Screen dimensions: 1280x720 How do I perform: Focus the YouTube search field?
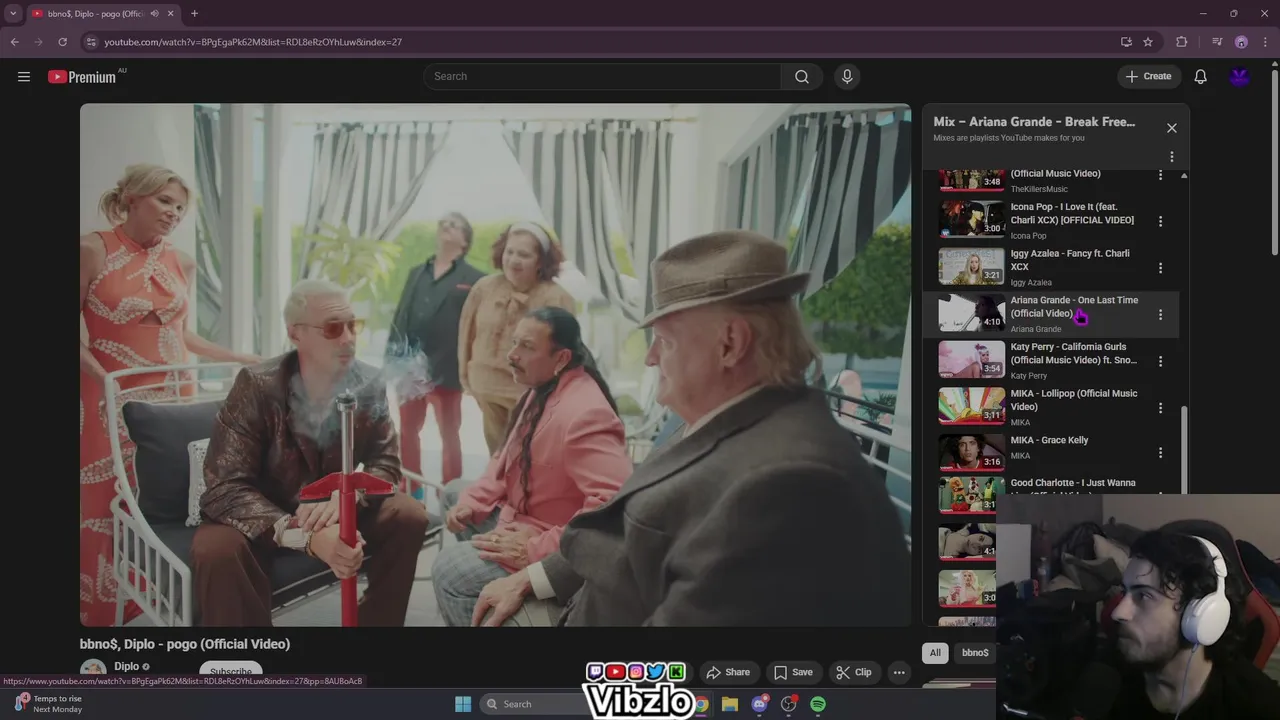pyautogui.click(x=602, y=77)
